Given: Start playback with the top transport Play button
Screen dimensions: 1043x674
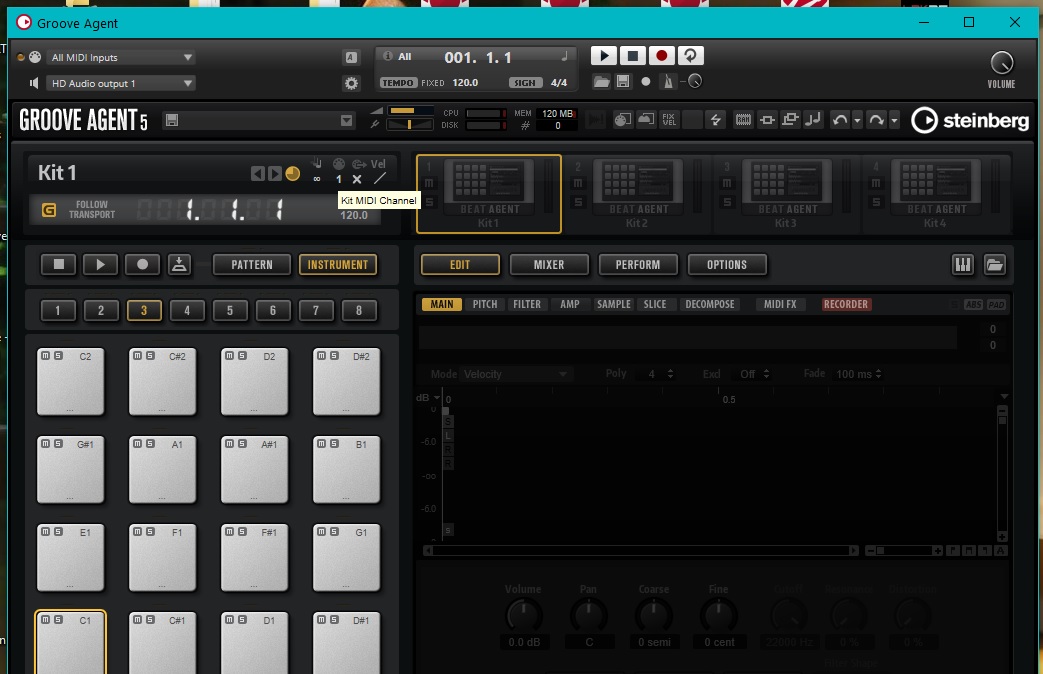Looking at the screenshot, I should [603, 56].
